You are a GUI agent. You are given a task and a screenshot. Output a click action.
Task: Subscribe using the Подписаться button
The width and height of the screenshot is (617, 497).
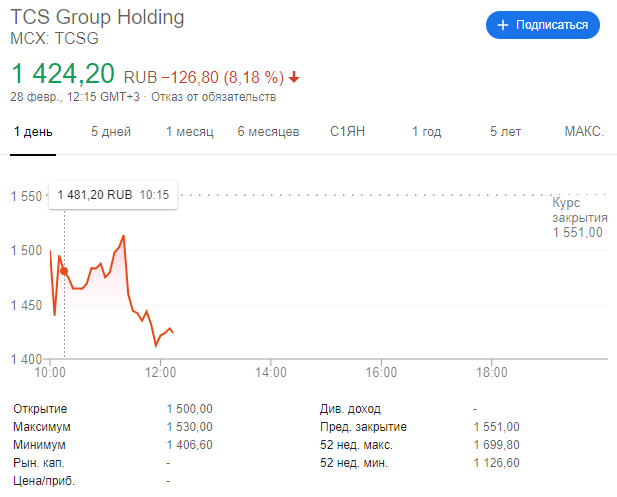(x=543, y=25)
